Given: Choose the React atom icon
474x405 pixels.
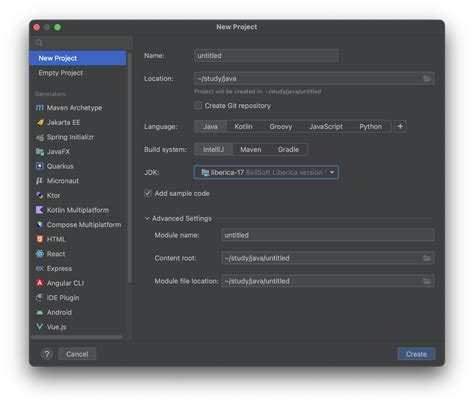Looking at the screenshot, I should [x=40, y=254].
